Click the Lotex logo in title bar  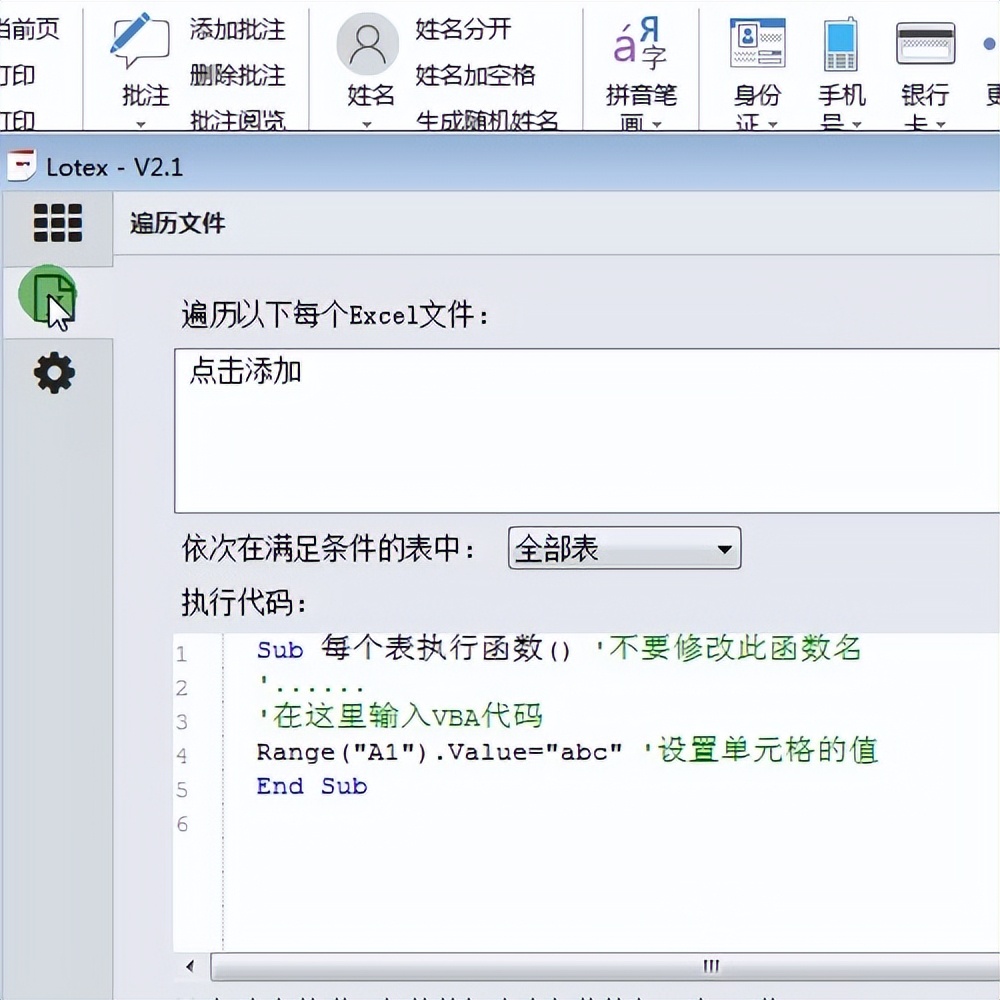click(22, 166)
